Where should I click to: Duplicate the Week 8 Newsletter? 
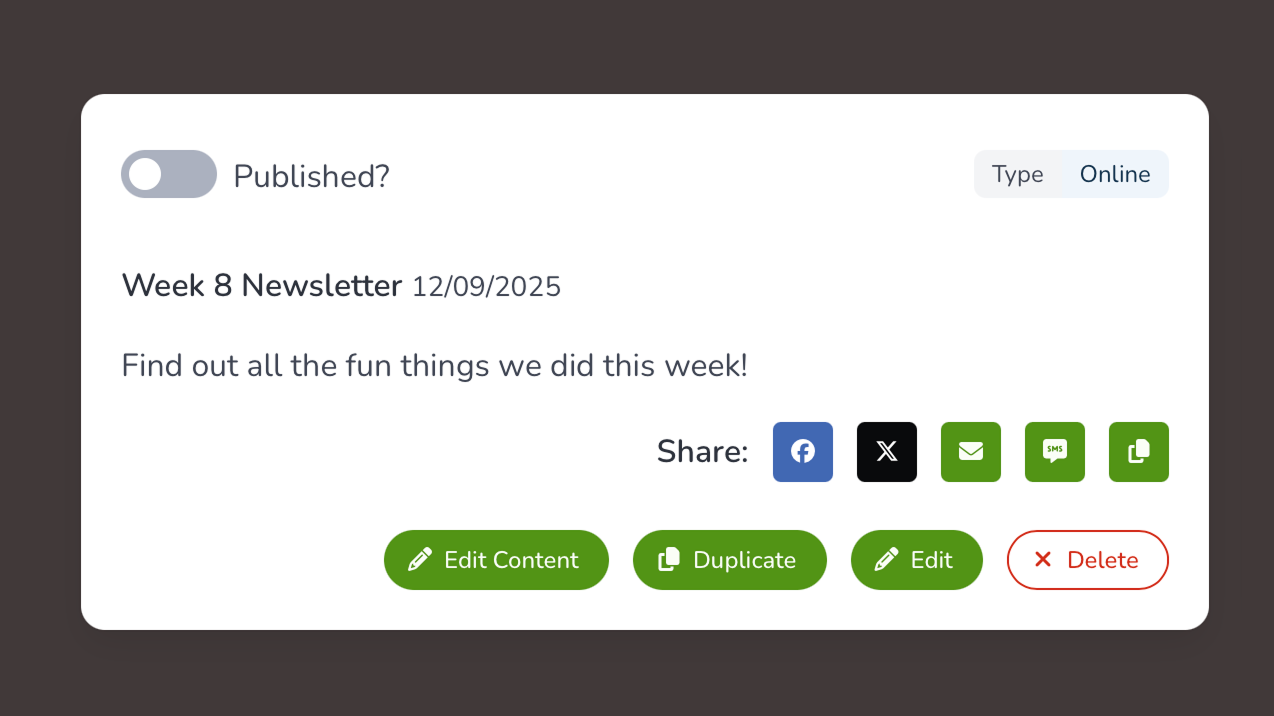click(x=730, y=560)
